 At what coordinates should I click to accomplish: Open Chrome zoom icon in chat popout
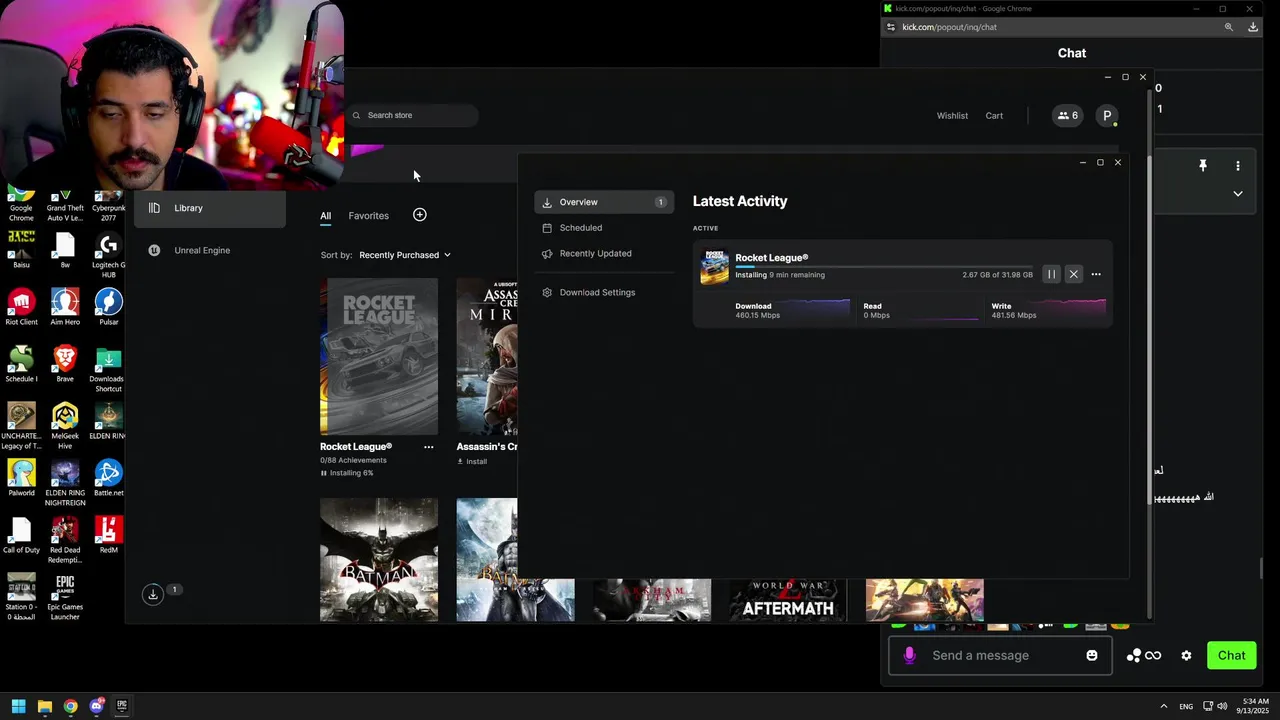1229,27
